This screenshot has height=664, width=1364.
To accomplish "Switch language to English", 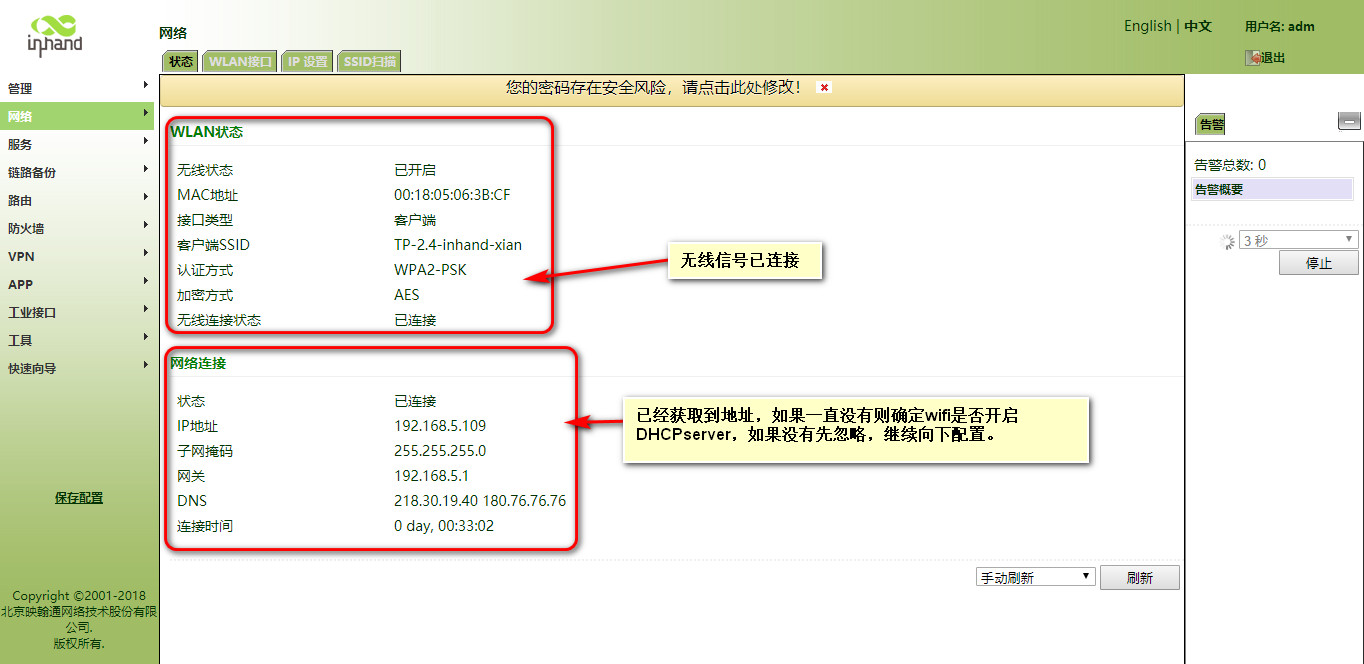I will pos(1147,26).
